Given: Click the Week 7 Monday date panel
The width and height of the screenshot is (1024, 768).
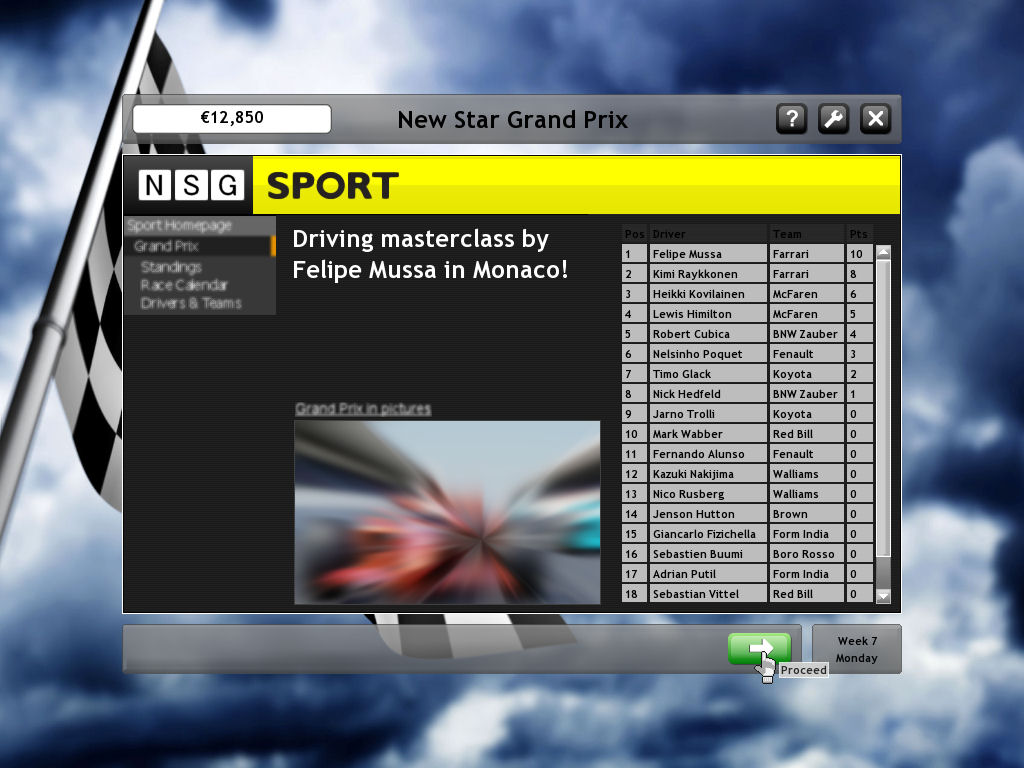Looking at the screenshot, I should point(857,649).
